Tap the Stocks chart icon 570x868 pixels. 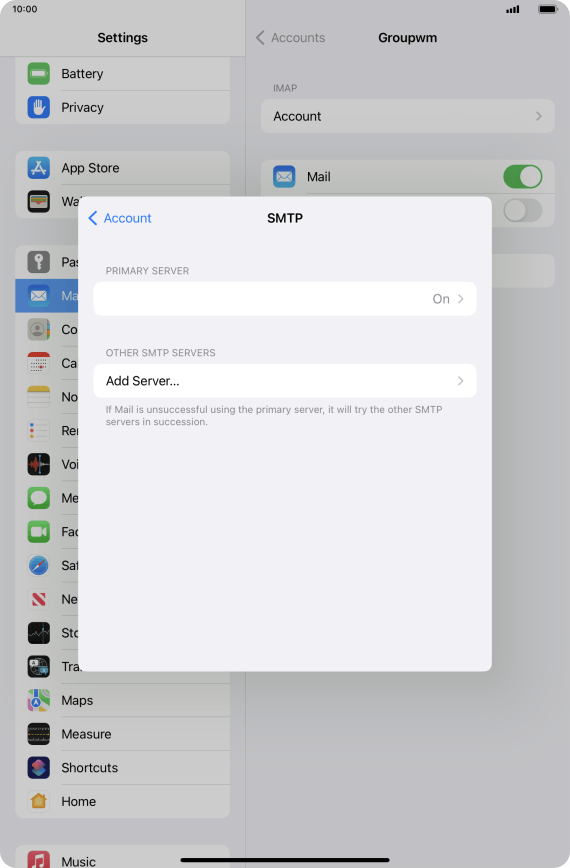(39, 633)
